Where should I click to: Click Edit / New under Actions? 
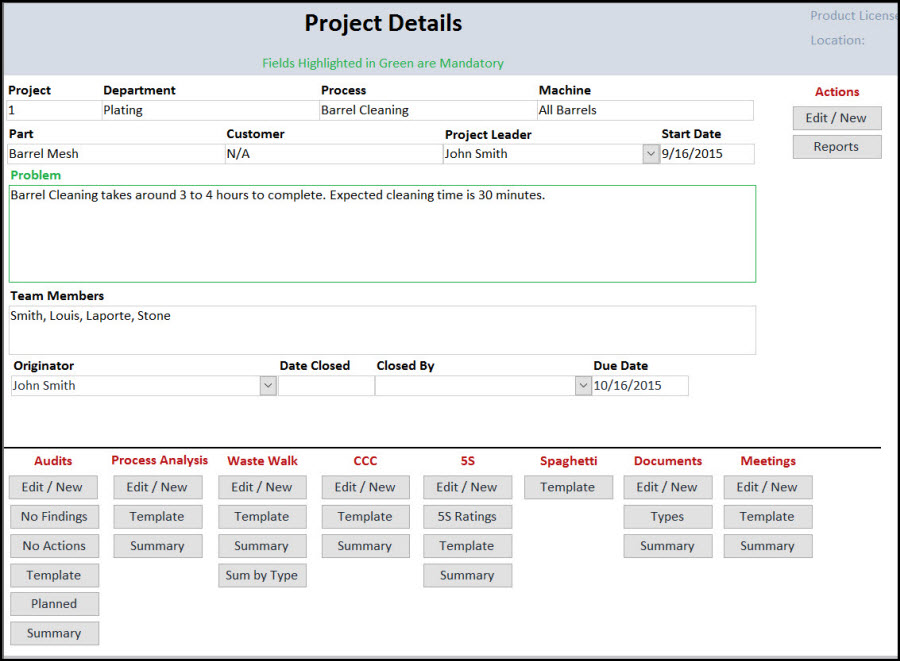(836, 118)
